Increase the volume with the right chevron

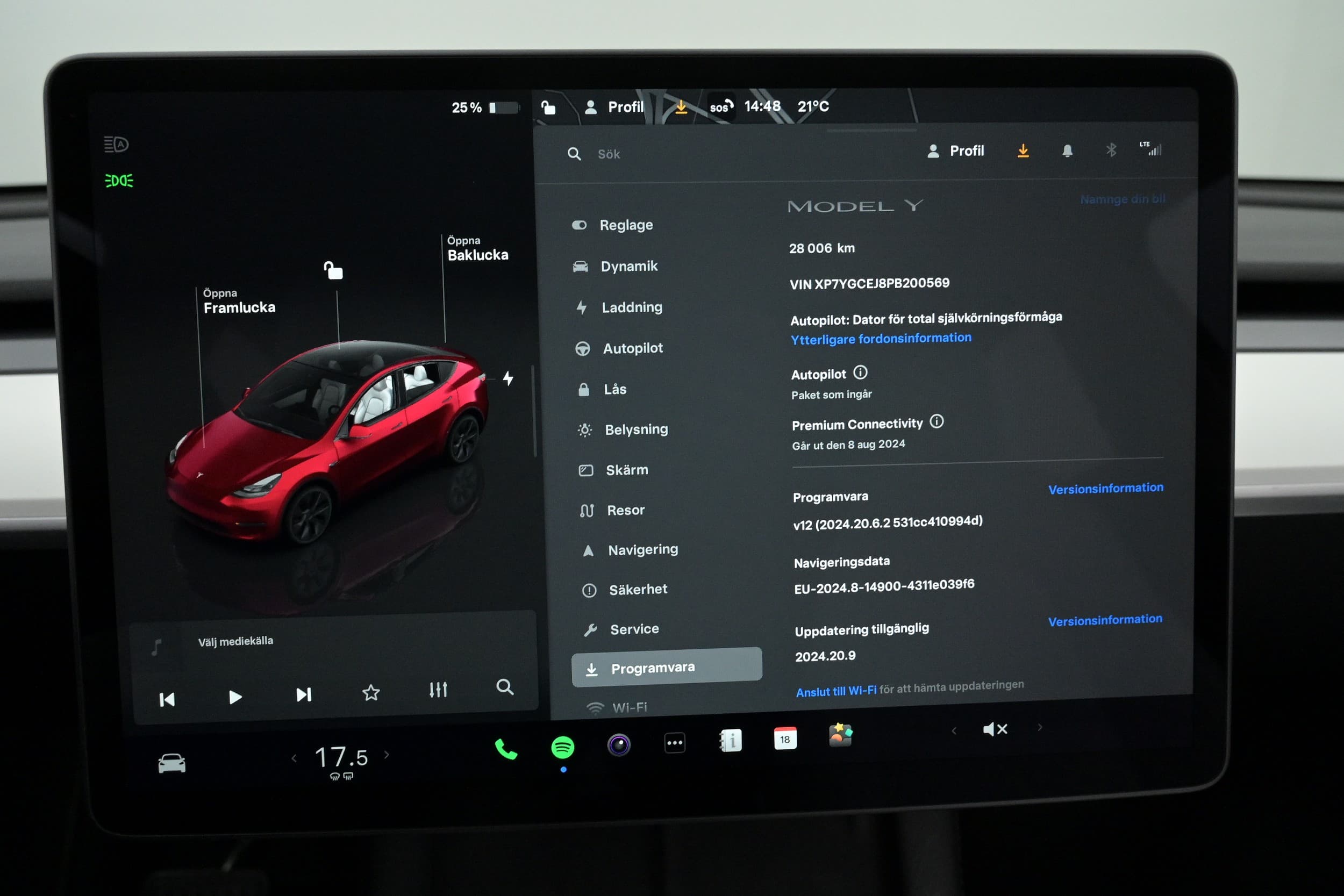[x=1040, y=727]
